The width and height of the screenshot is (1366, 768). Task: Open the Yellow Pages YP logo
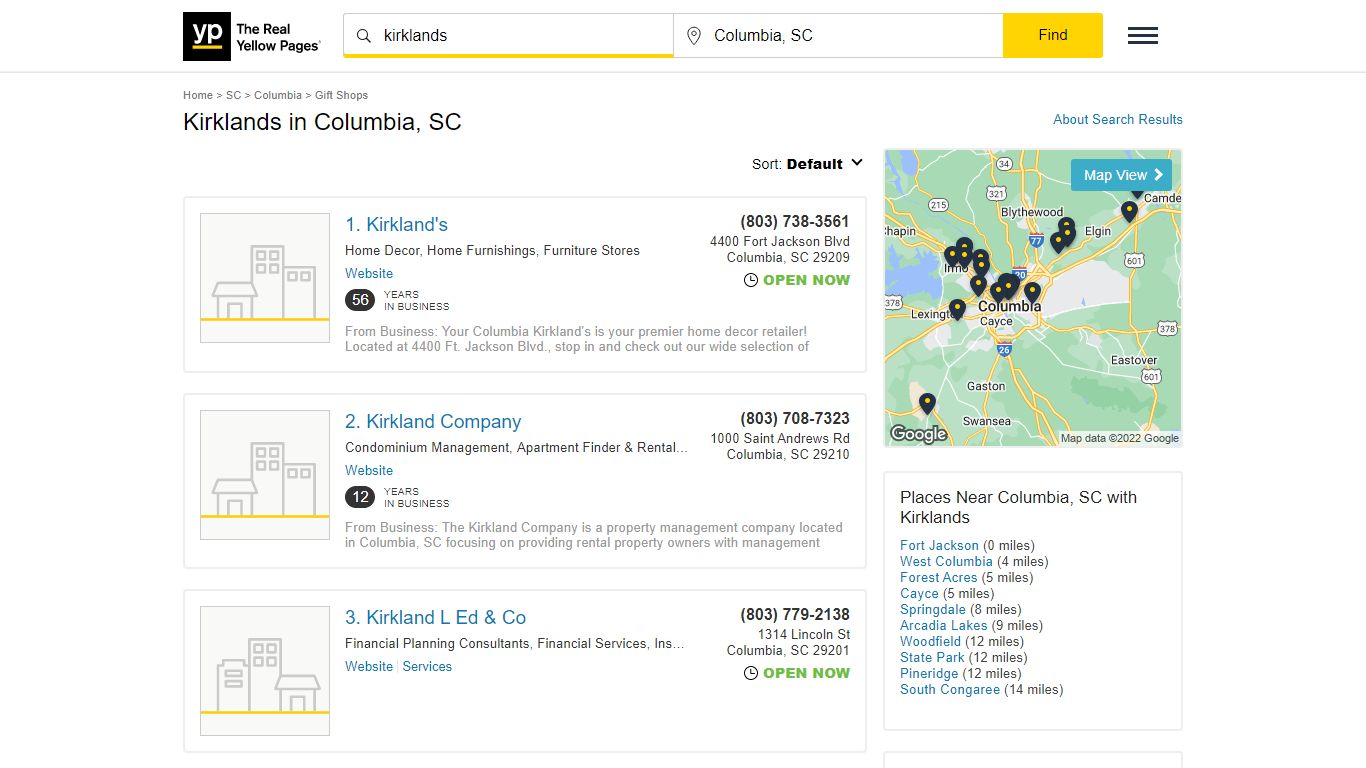tap(252, 37)
